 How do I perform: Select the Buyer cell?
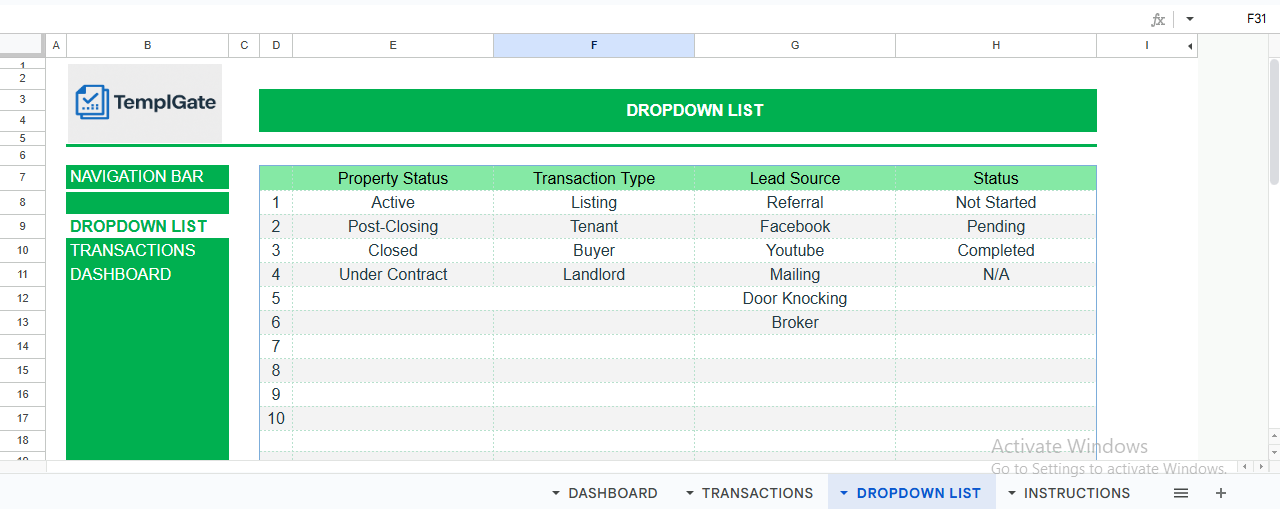tap(594, 250)
